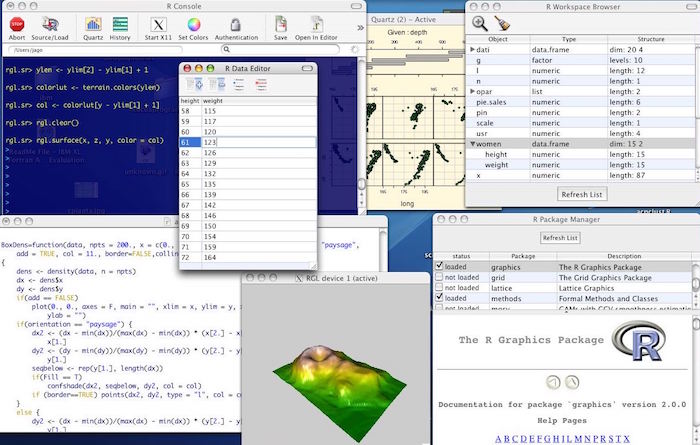This screenshot has width=700, height=445.
Task: Click the magnifier icon in Workspace Browser
Action: (x=480, y=24)
